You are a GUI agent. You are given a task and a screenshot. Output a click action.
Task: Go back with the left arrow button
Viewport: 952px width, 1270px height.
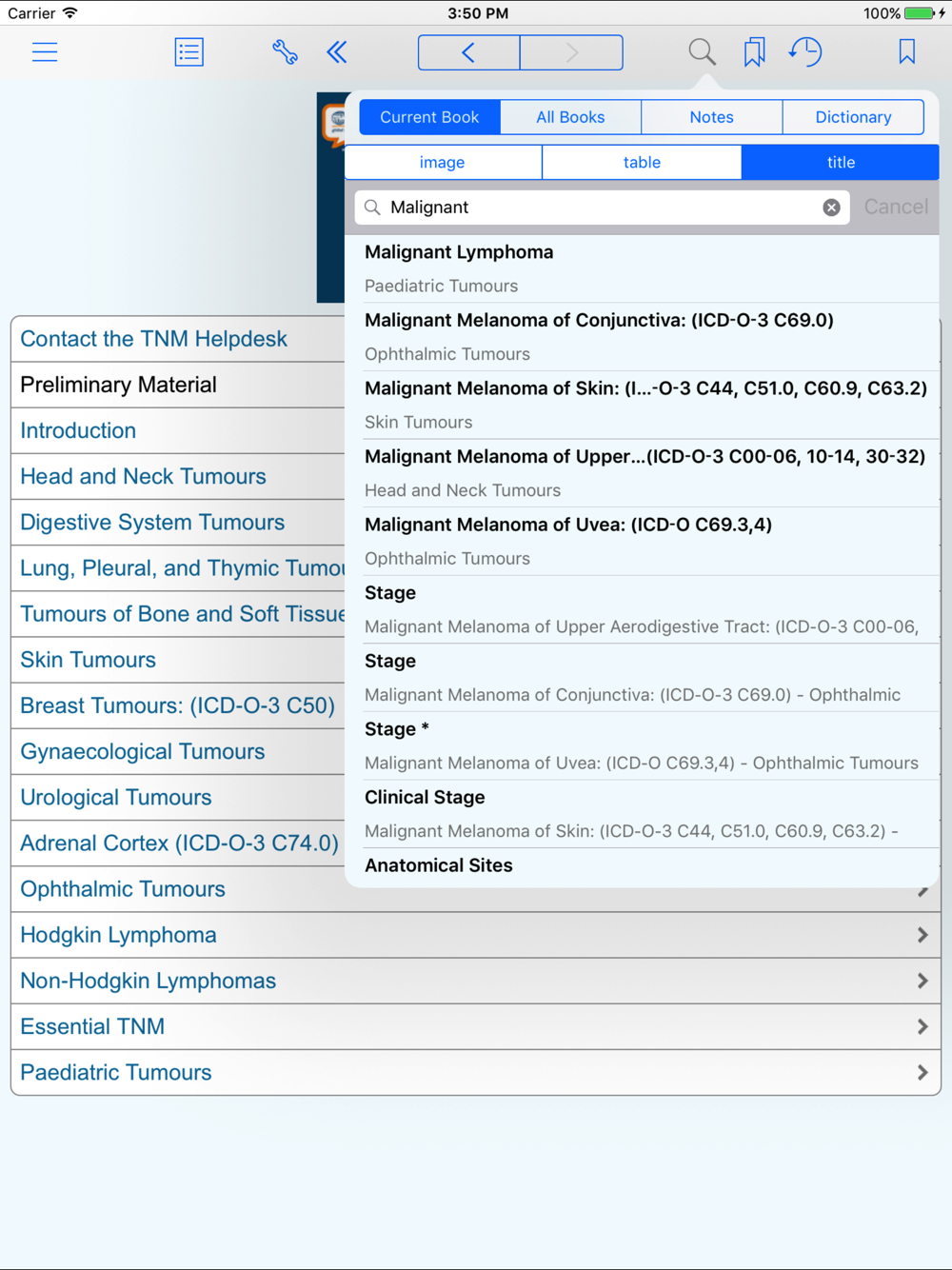tap(469, 52)
